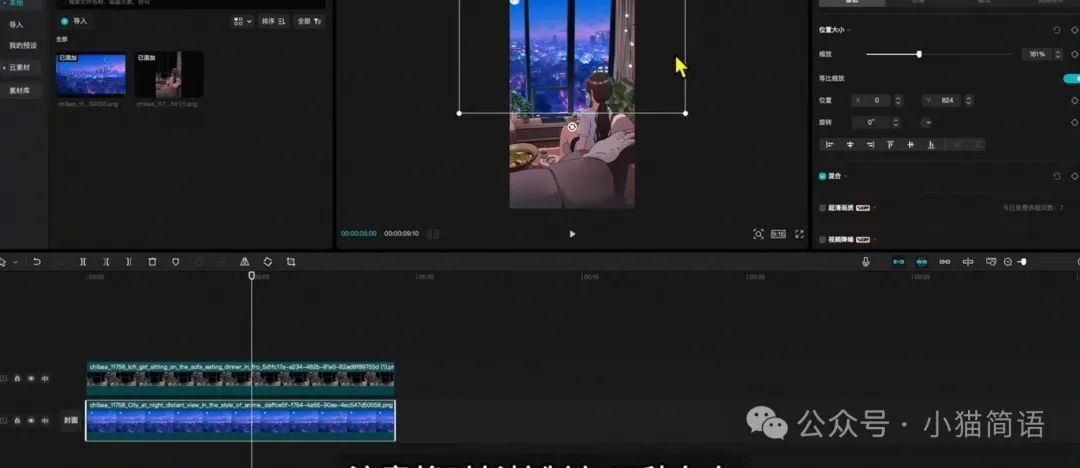Screen dimensions: 1080x468
Task: Click the microphone record icon
Action: (865, 262)
